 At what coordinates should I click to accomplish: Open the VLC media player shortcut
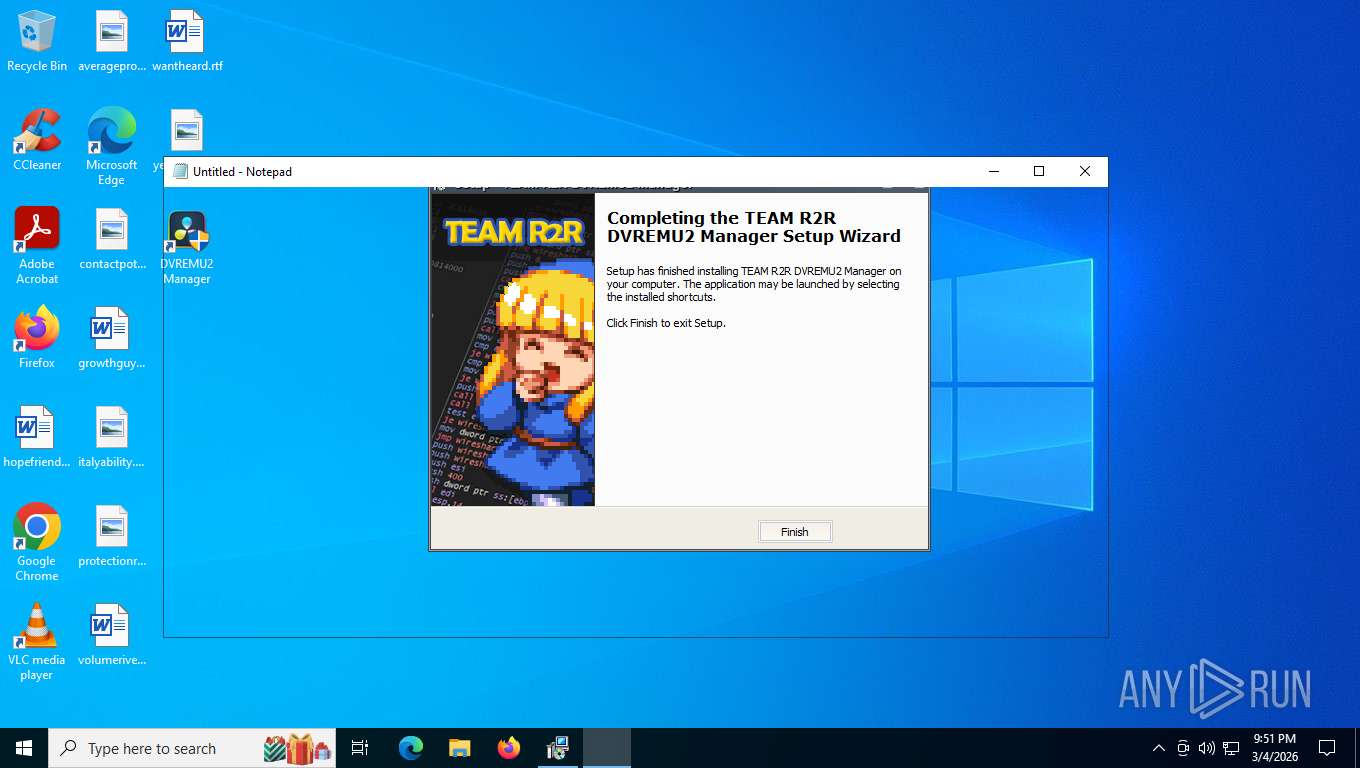(37, 642)
